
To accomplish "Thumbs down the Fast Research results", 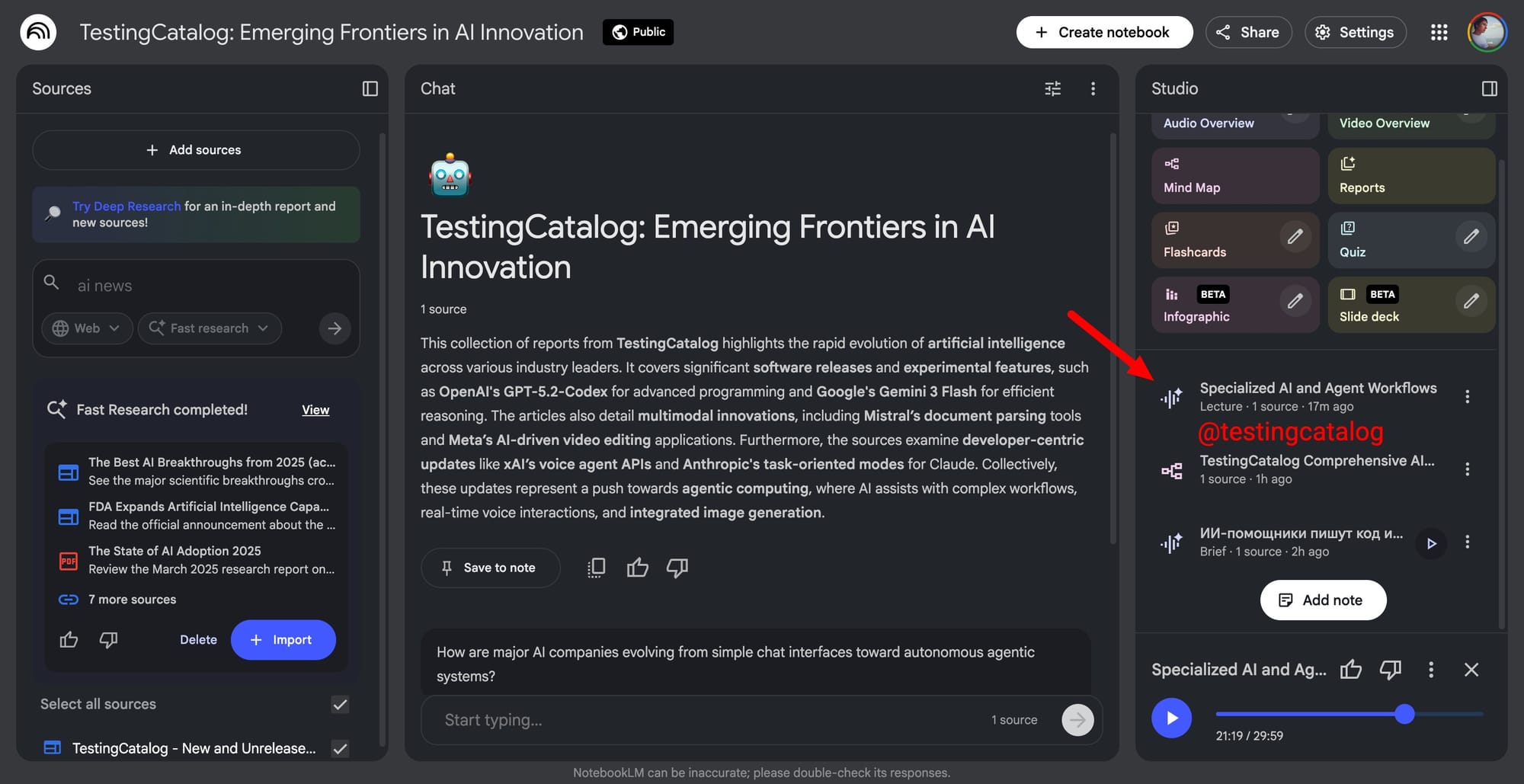I will (x=108, y=640).
